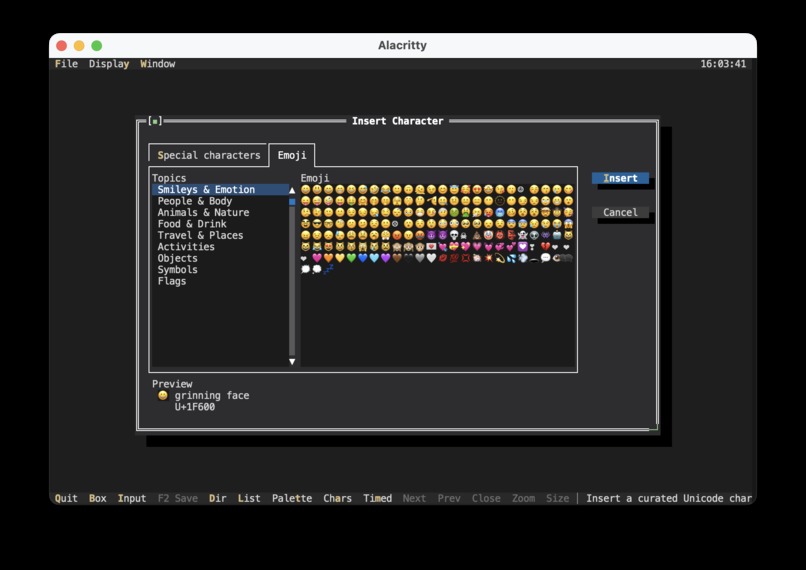Click the Insert button
This screenshot has height=570, width=806.
click(620, 178)
